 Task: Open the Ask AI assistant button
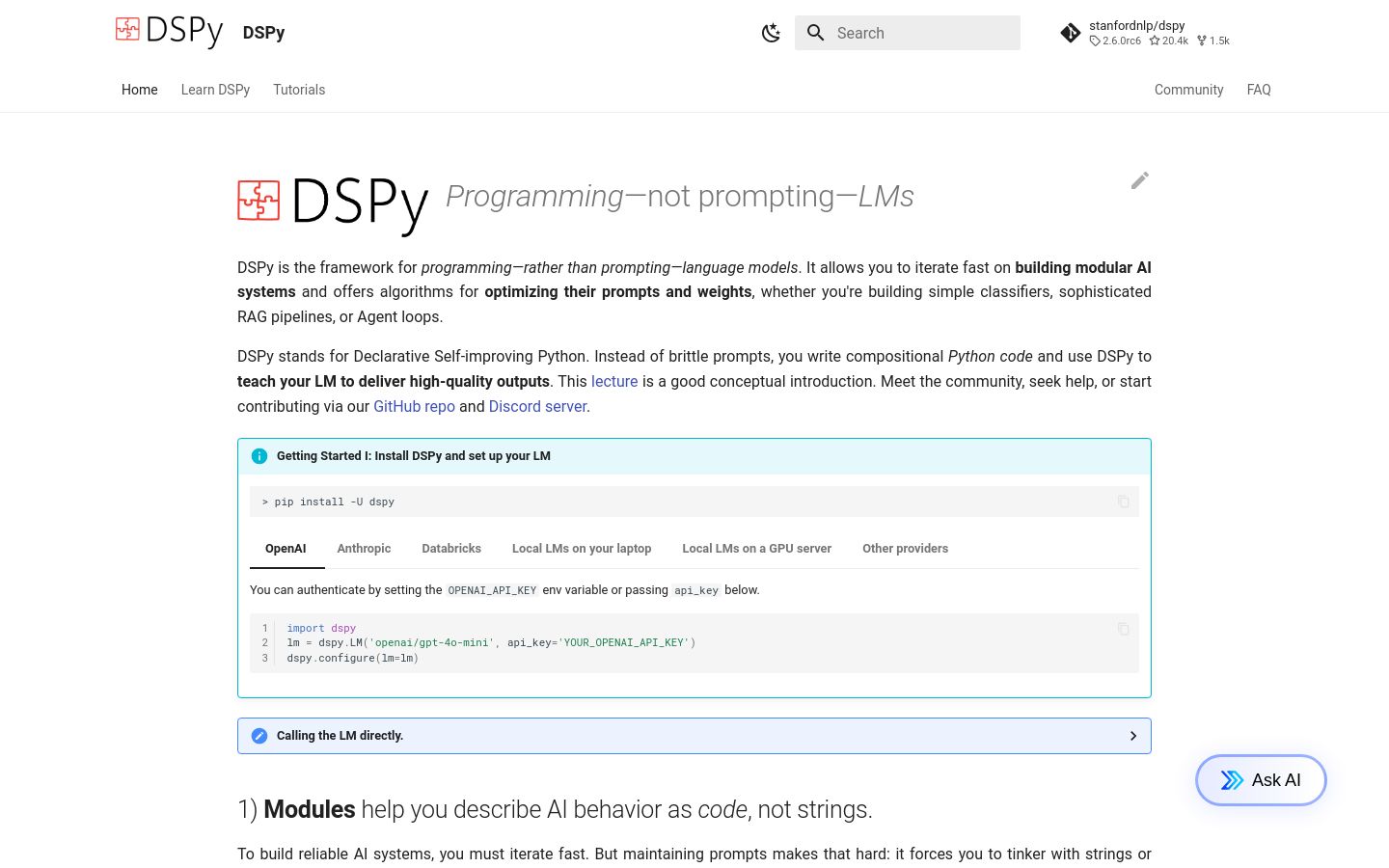(1261, 780)
